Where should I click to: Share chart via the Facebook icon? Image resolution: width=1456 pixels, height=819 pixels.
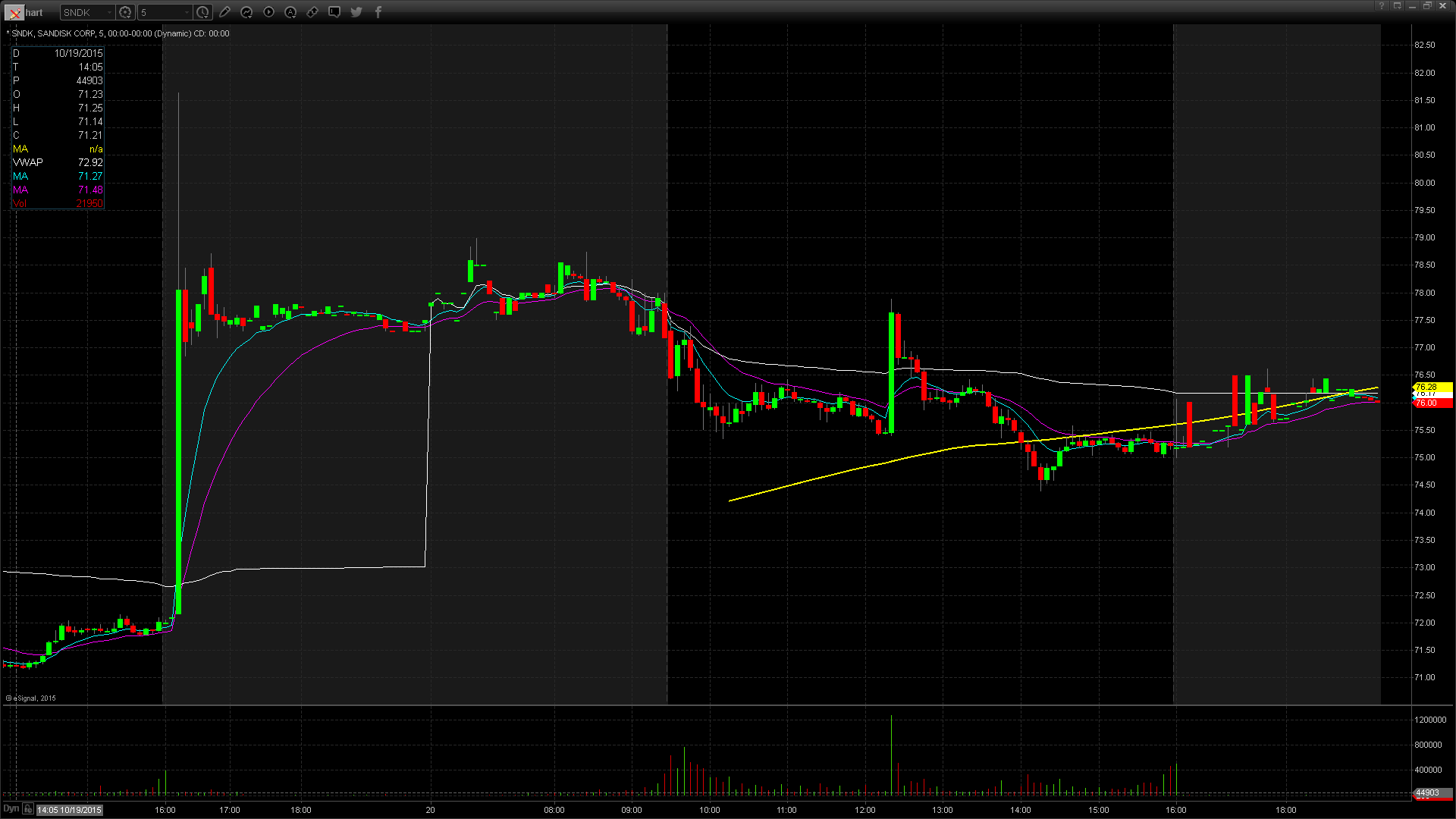pyautogui.click(x=378, y=12)
